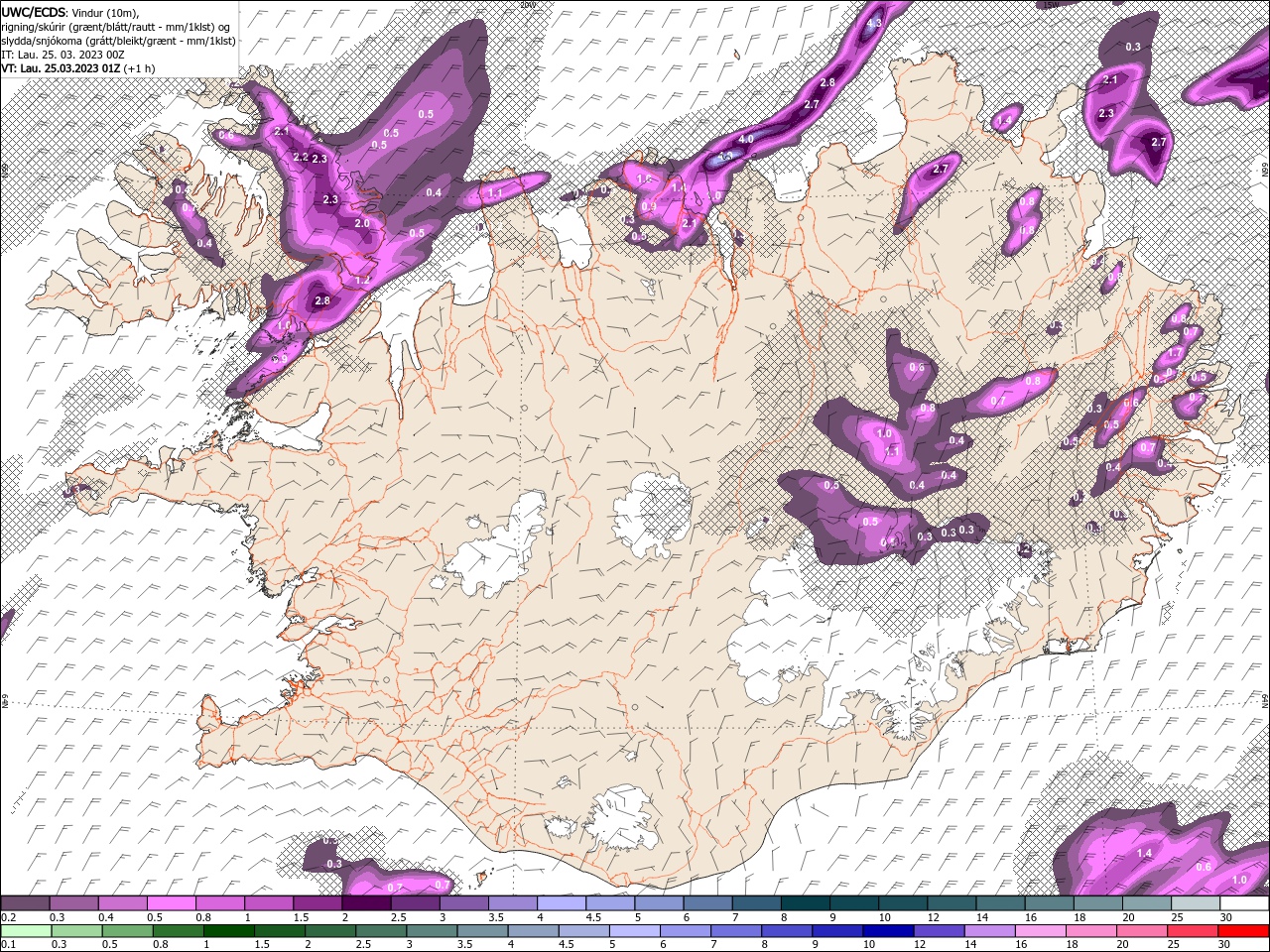The image size is (1270, 952).
Task: Click the '2.0' precipitation value on the map
Action: click(x=362, y=224)
